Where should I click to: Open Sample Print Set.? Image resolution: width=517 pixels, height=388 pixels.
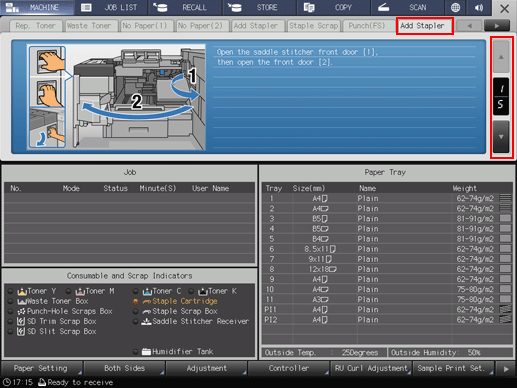click(453, 368)
